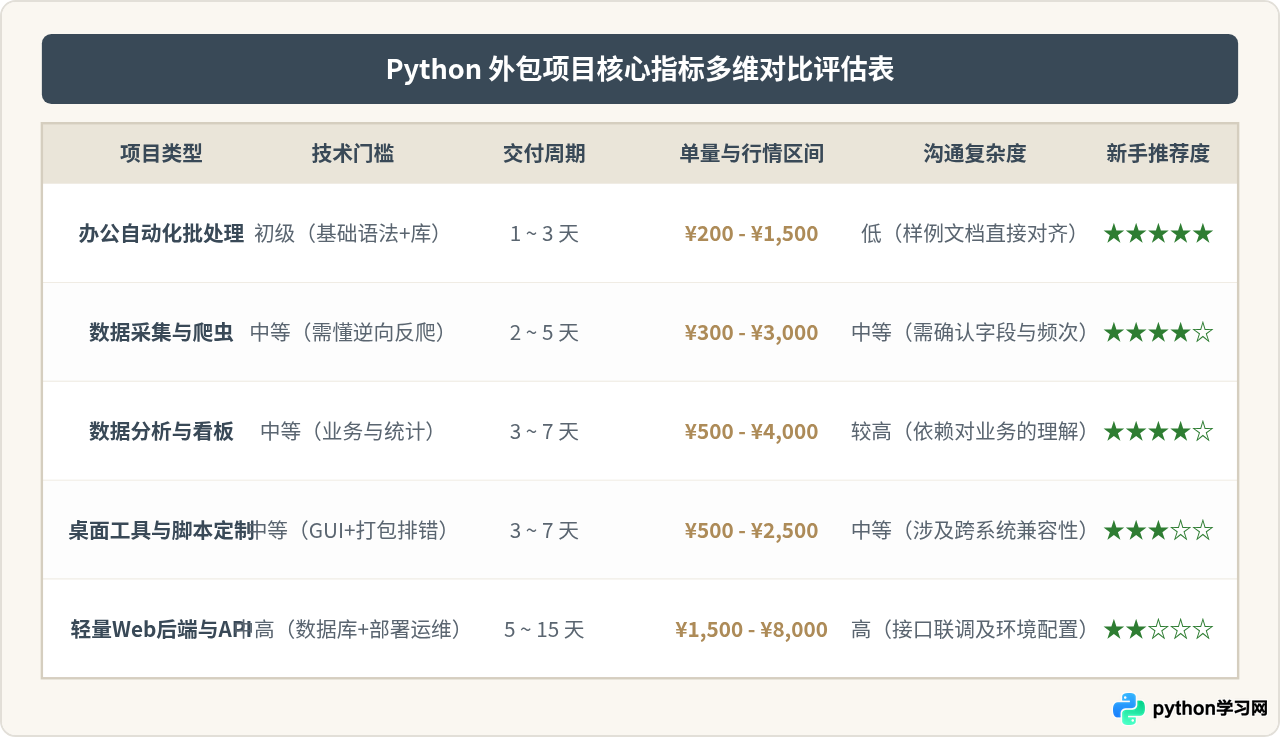Click the 办公自动化批处理 row label

click(161, 234)
